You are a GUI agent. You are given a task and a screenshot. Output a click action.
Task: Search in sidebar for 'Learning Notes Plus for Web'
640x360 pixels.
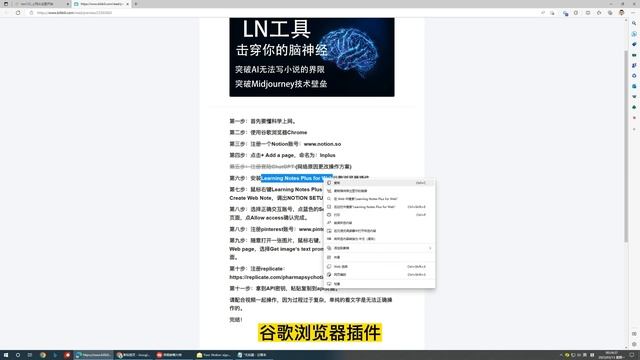tap(380, 207)
